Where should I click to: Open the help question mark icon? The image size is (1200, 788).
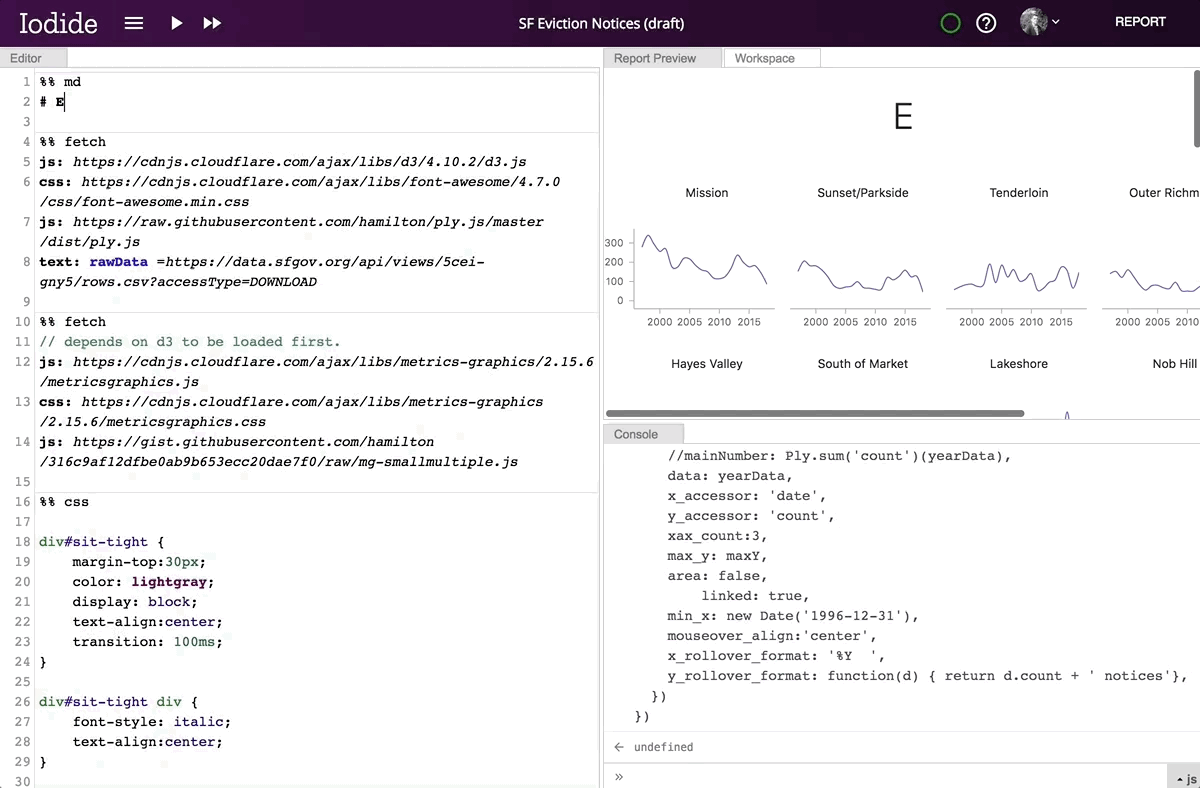coord(986,23)
